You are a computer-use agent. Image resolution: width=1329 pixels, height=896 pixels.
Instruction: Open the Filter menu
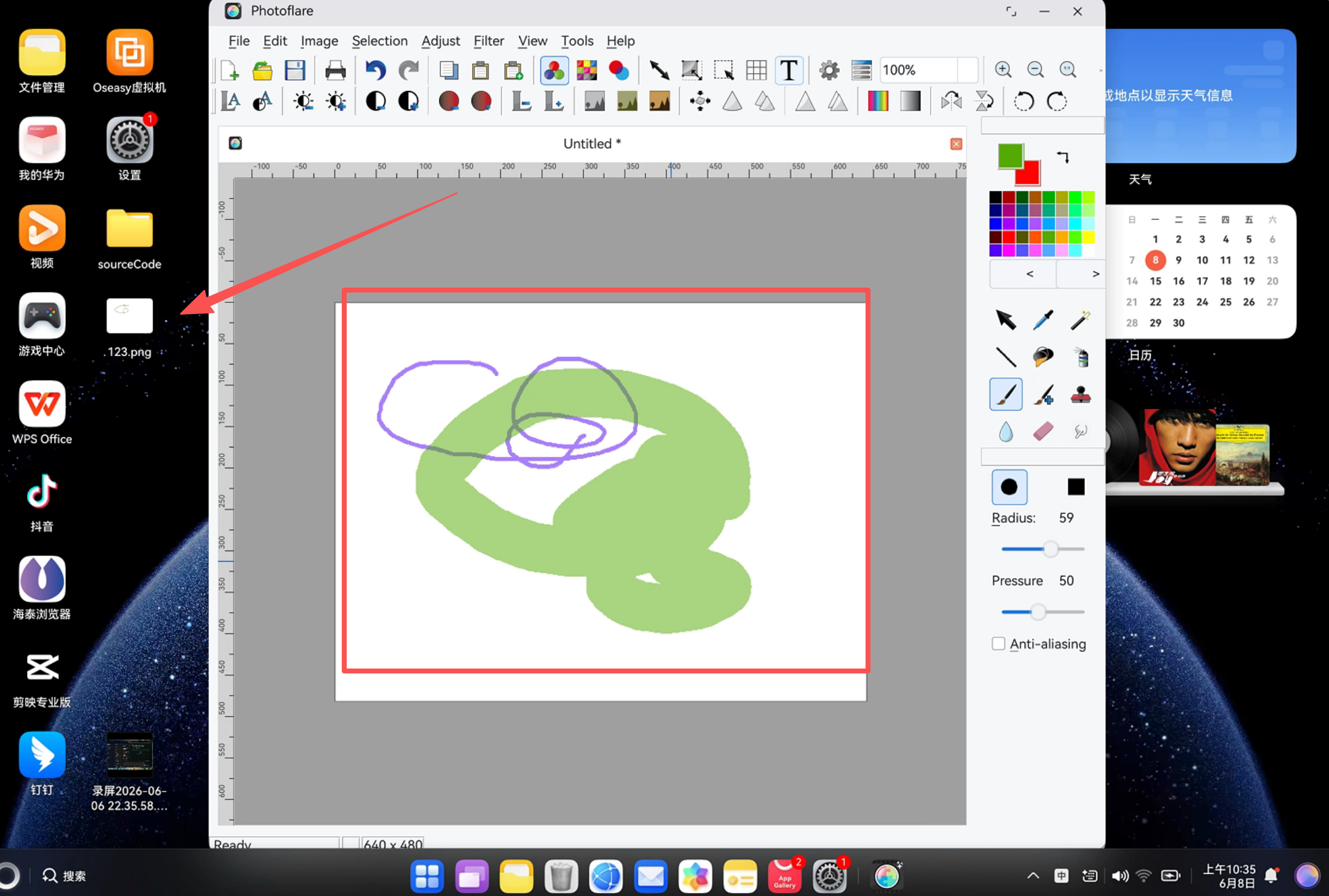tap(489, 41)
